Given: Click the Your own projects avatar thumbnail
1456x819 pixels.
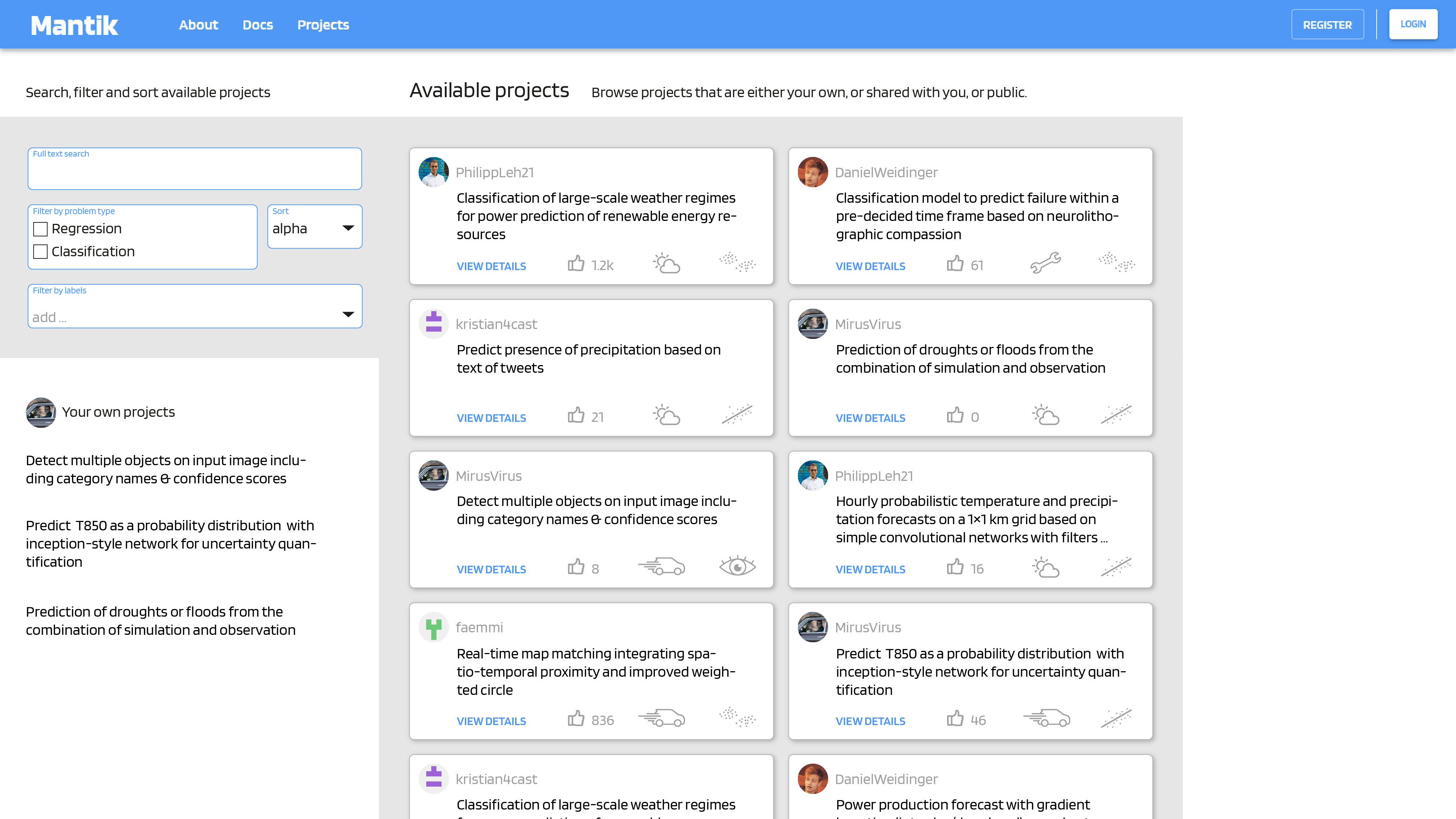Looking at the screenshot, I should (40, 412).
